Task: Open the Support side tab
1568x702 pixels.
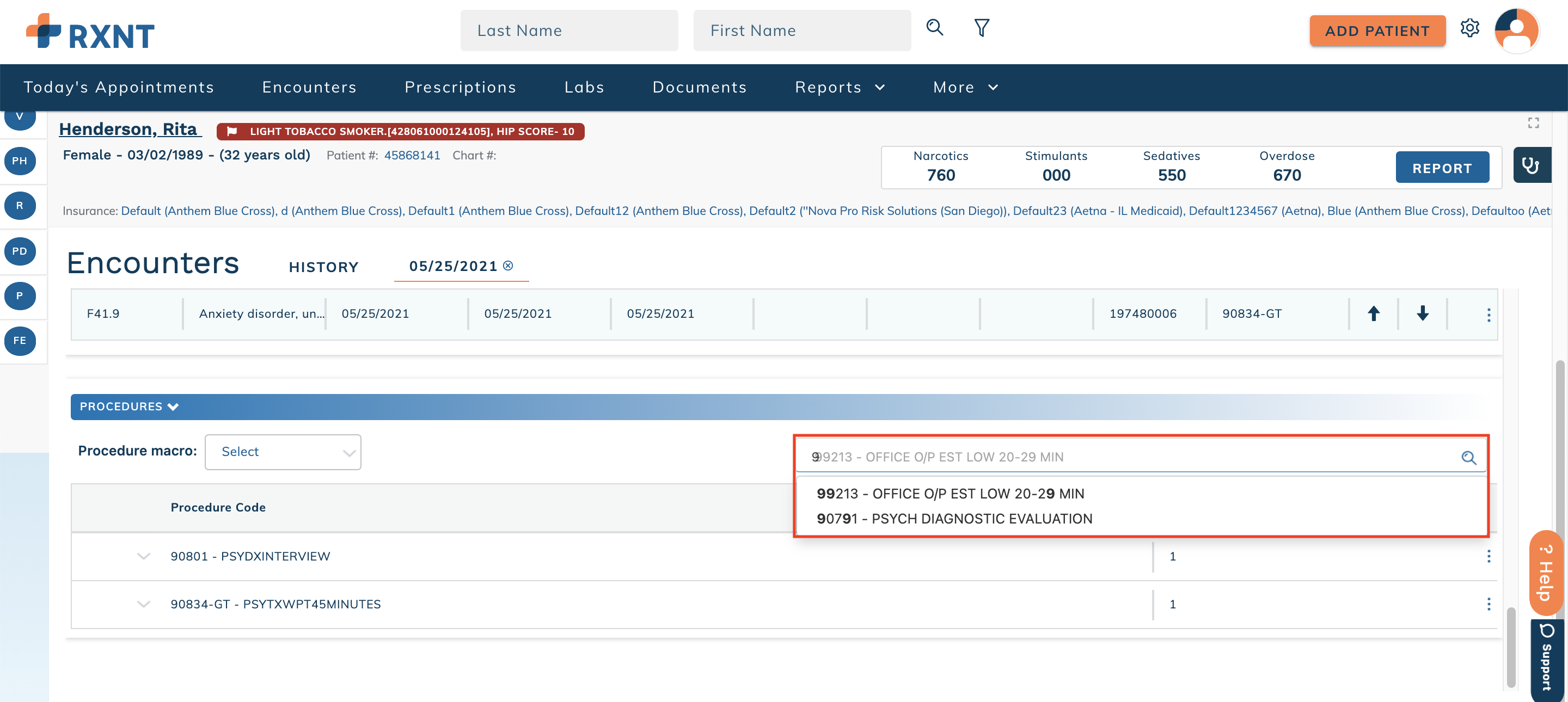Action: tap(1547, 660)
